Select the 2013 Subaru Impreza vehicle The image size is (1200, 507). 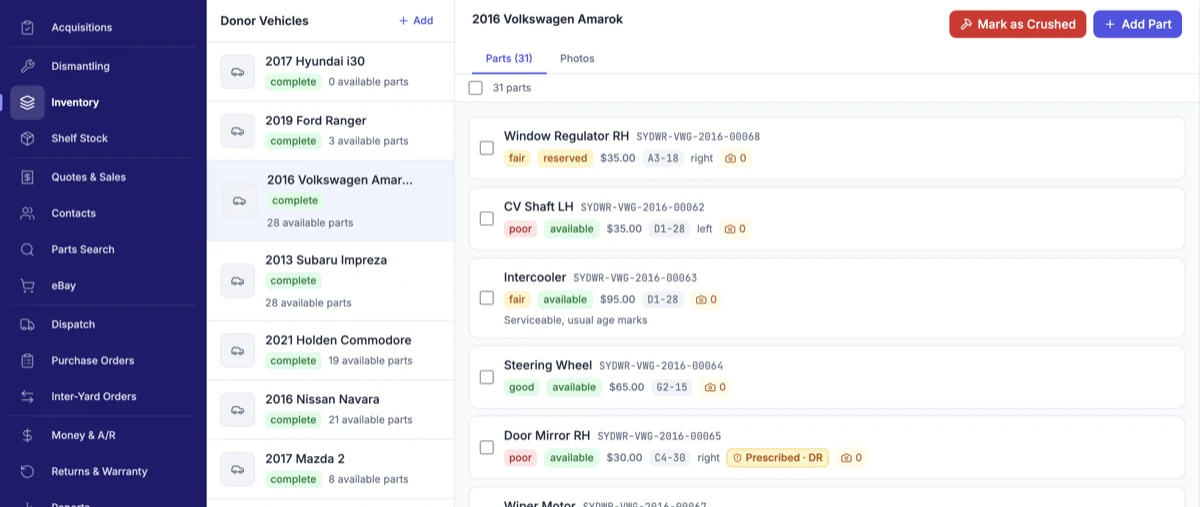click(330, 281)
